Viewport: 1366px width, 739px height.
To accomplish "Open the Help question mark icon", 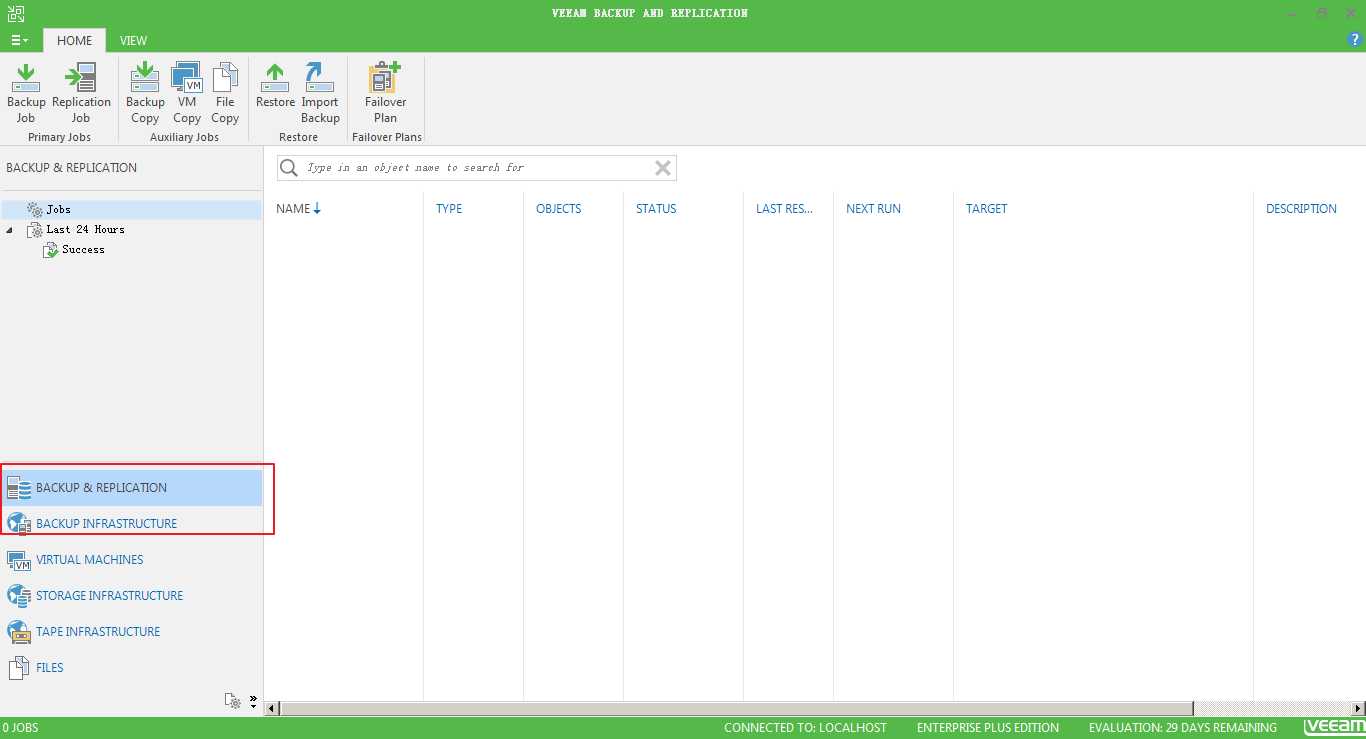I will point(1356,40).
